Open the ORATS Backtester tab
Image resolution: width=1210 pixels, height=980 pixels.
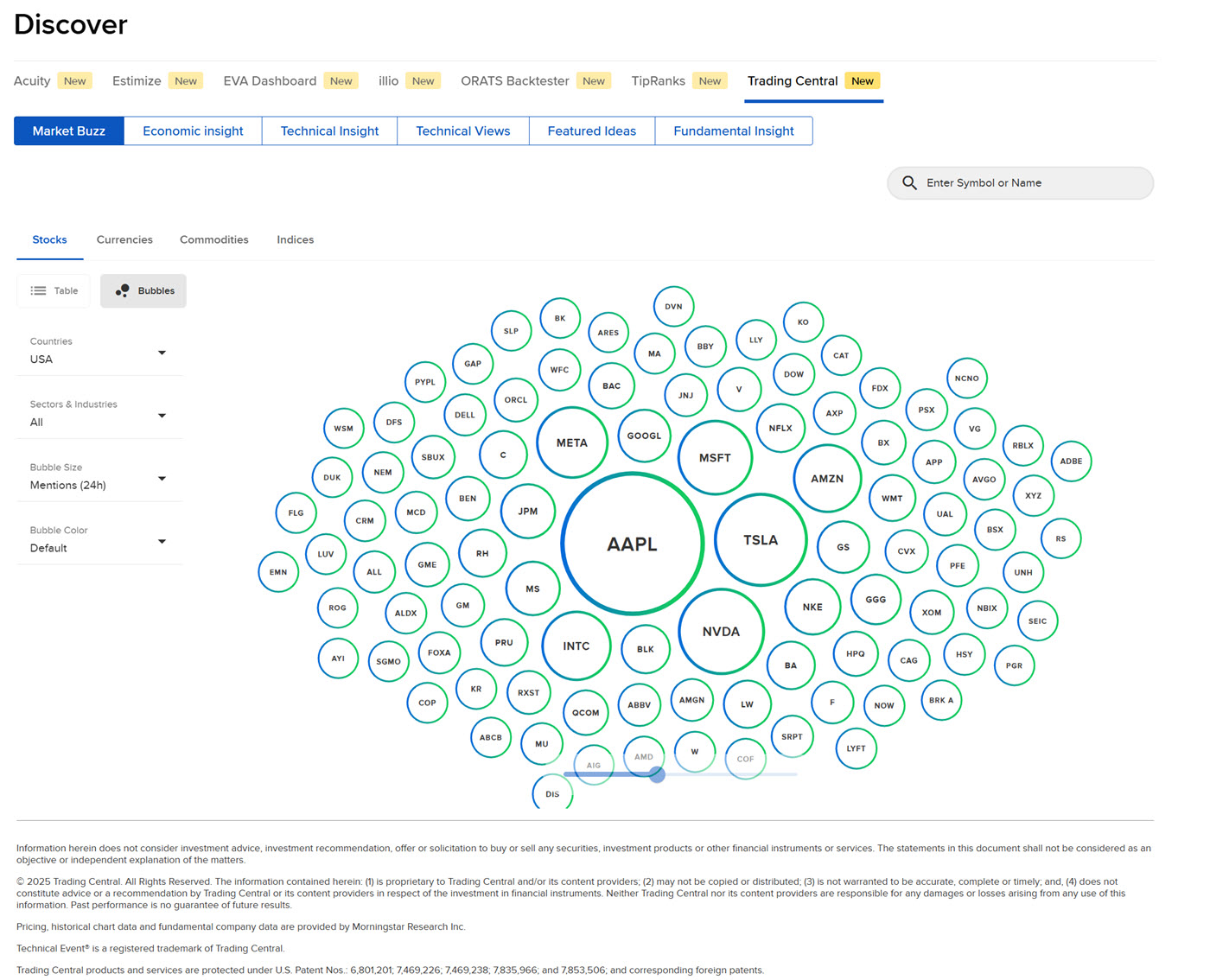536,81
